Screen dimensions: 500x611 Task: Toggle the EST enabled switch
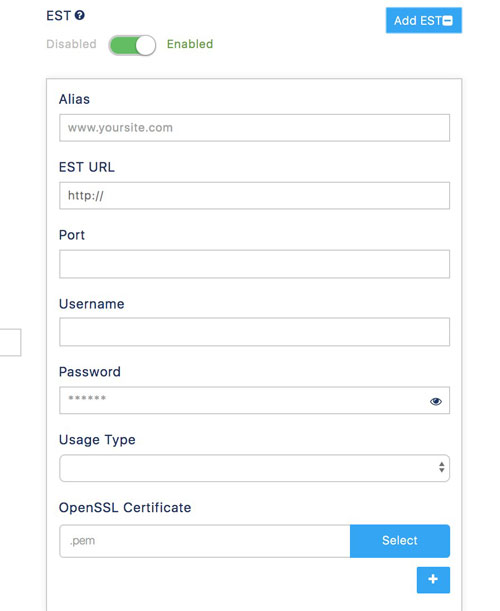133,45
